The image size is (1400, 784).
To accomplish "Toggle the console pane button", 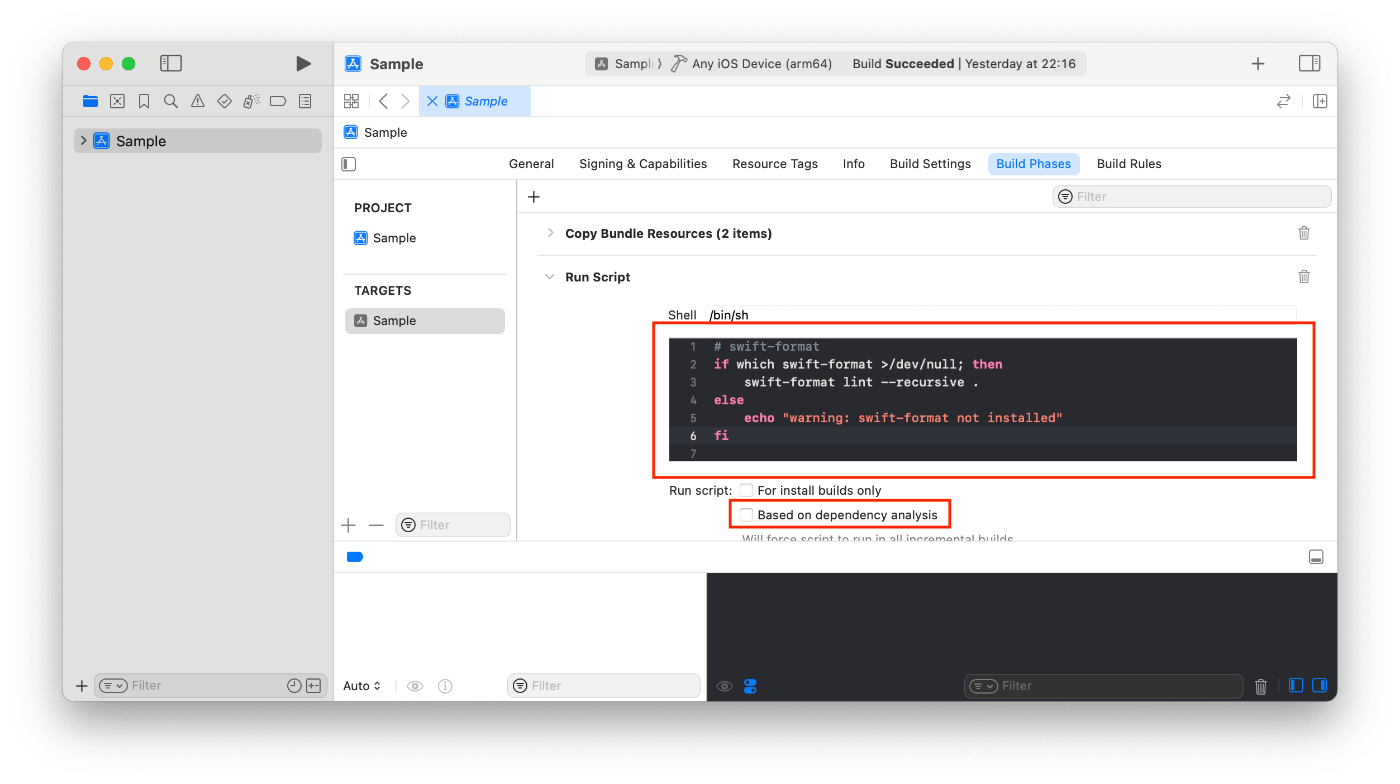I will [x=1319, y=686].
